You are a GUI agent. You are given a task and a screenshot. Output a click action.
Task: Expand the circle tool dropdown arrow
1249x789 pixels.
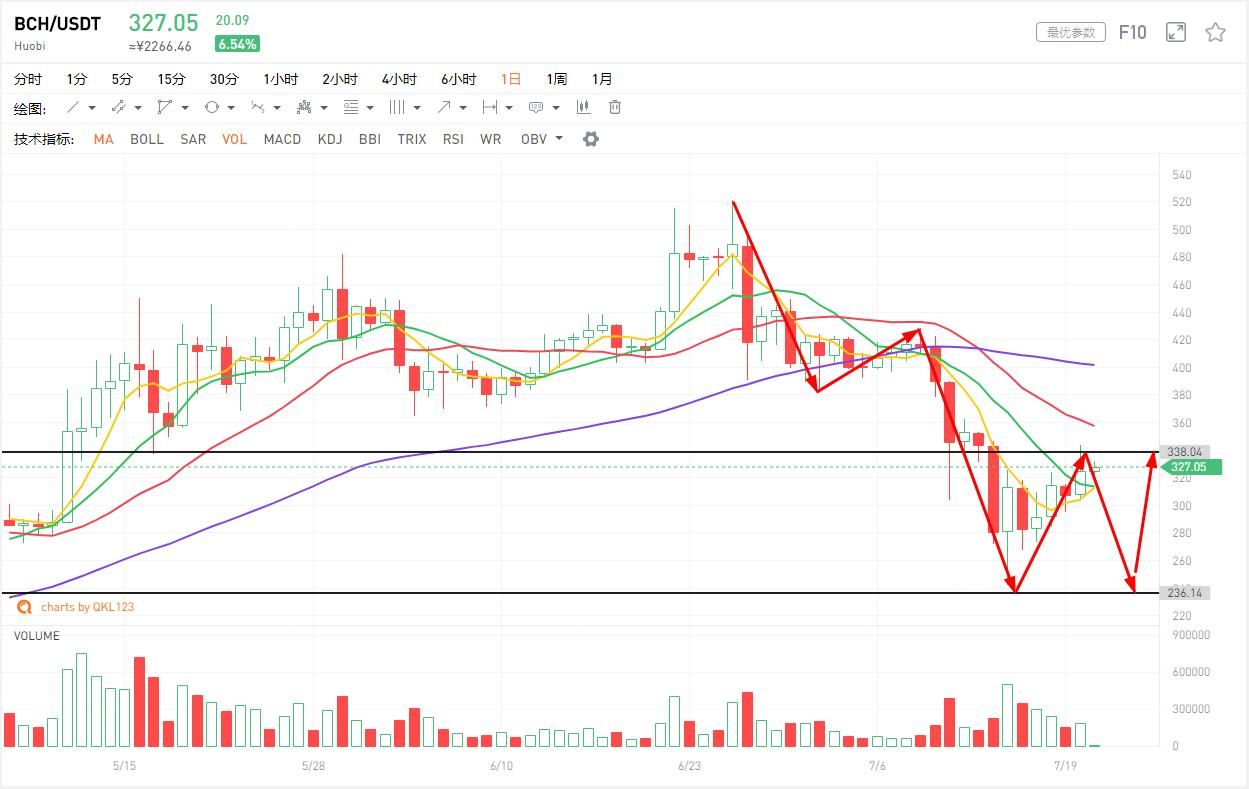tap(231, 108)
